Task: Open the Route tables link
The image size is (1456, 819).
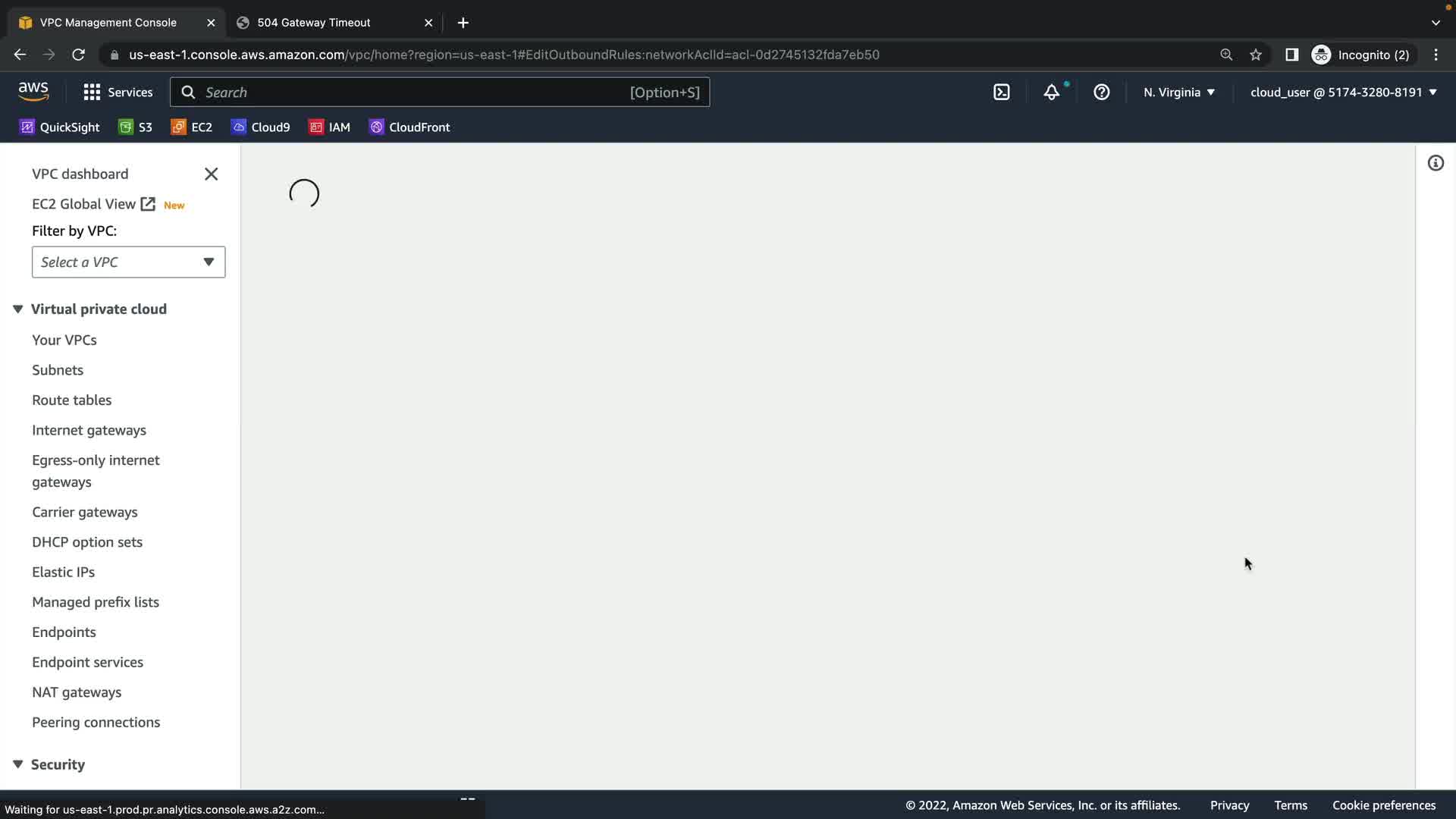Action: click(x=71, y=400)
